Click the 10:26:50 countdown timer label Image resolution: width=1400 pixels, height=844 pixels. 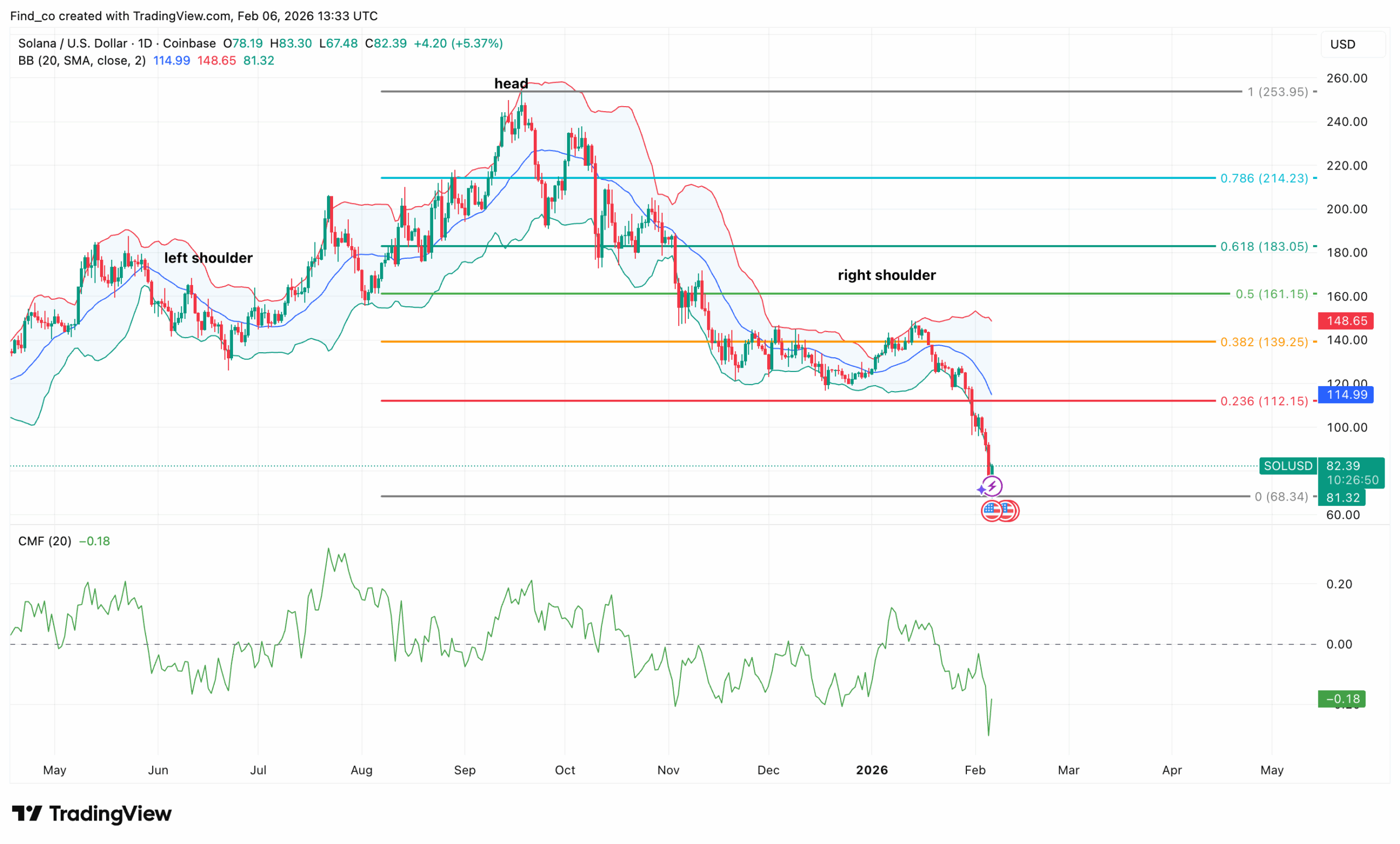[x=1352, y=480]
